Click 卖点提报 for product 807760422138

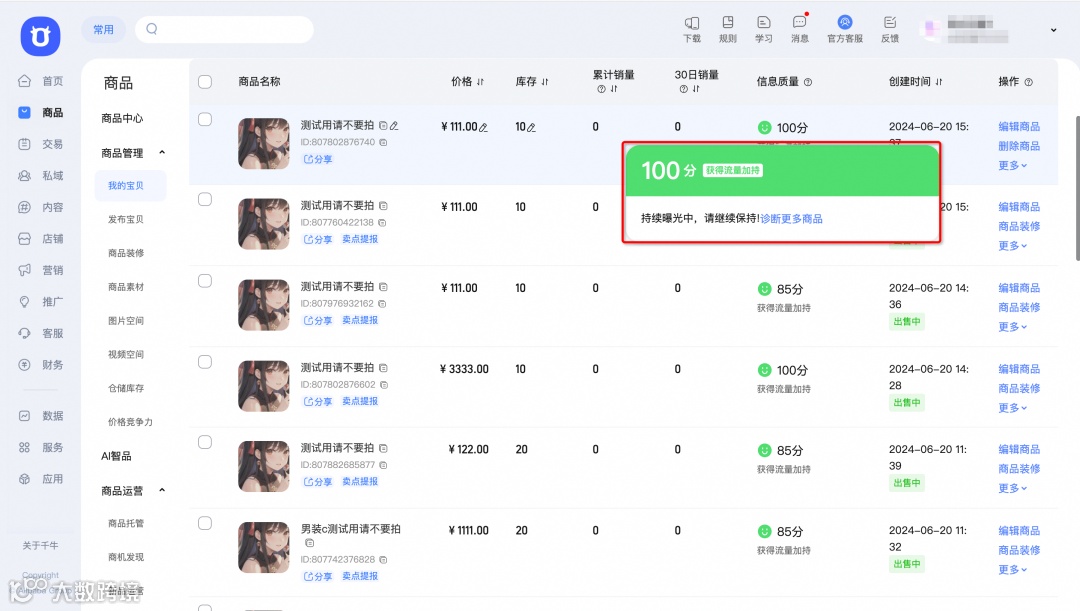point(360,239)
